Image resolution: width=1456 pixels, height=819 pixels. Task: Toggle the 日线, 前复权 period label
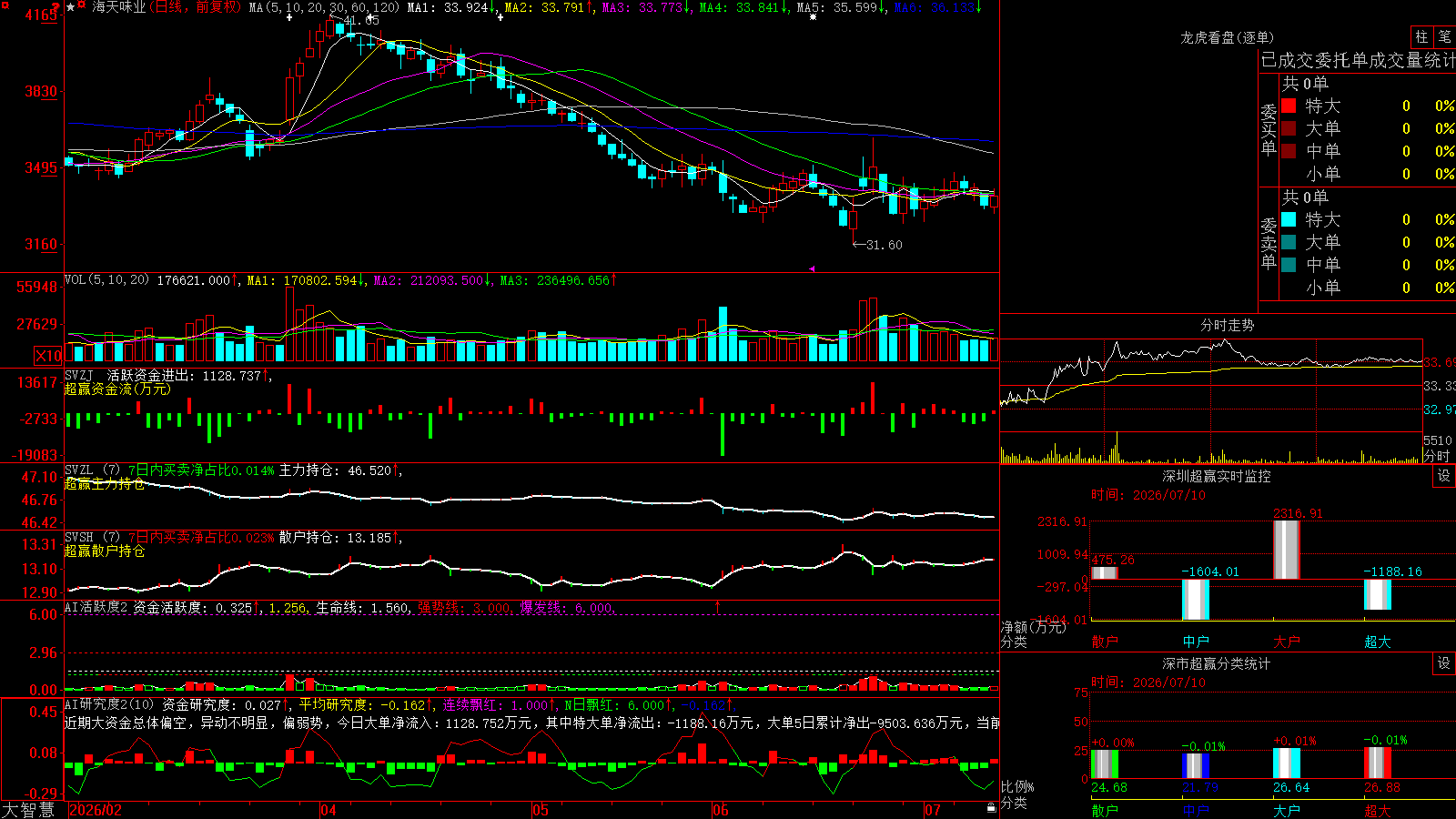click(x=194, y=7)
